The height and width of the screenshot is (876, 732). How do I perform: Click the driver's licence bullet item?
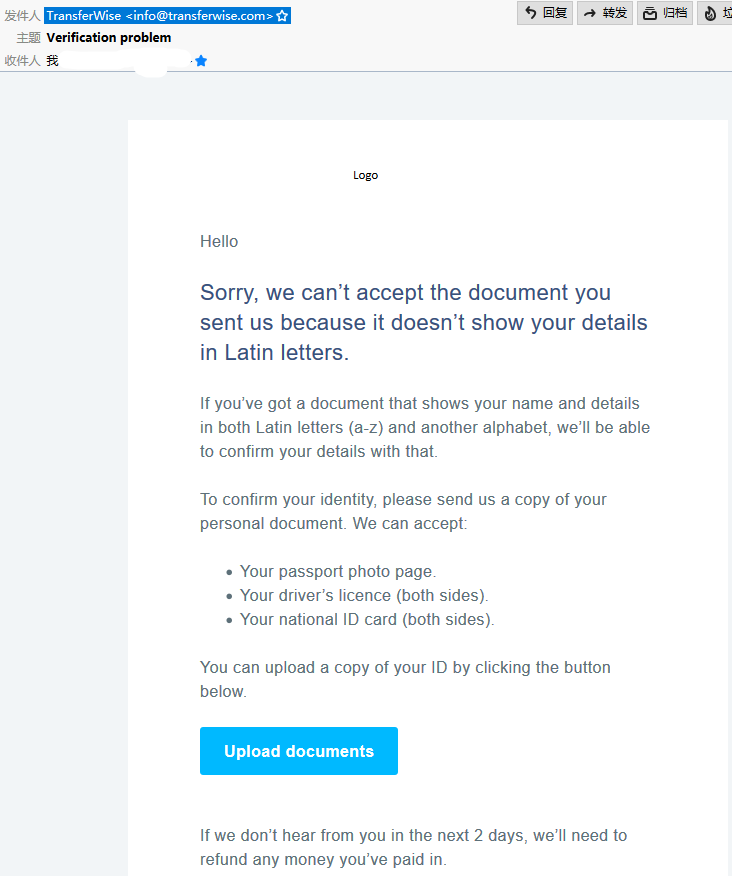pos(364,596)
